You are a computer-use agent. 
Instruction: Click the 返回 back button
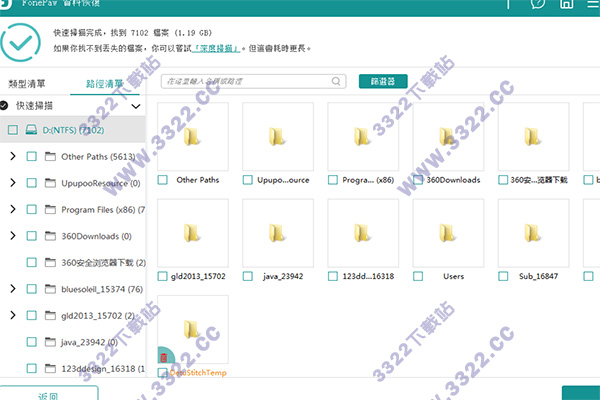[x=49, y=393]
